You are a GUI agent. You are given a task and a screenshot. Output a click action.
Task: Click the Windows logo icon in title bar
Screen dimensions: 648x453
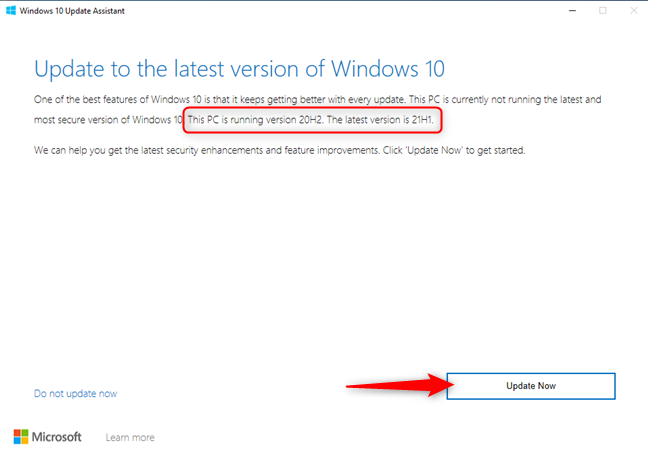tap(11, 10)
